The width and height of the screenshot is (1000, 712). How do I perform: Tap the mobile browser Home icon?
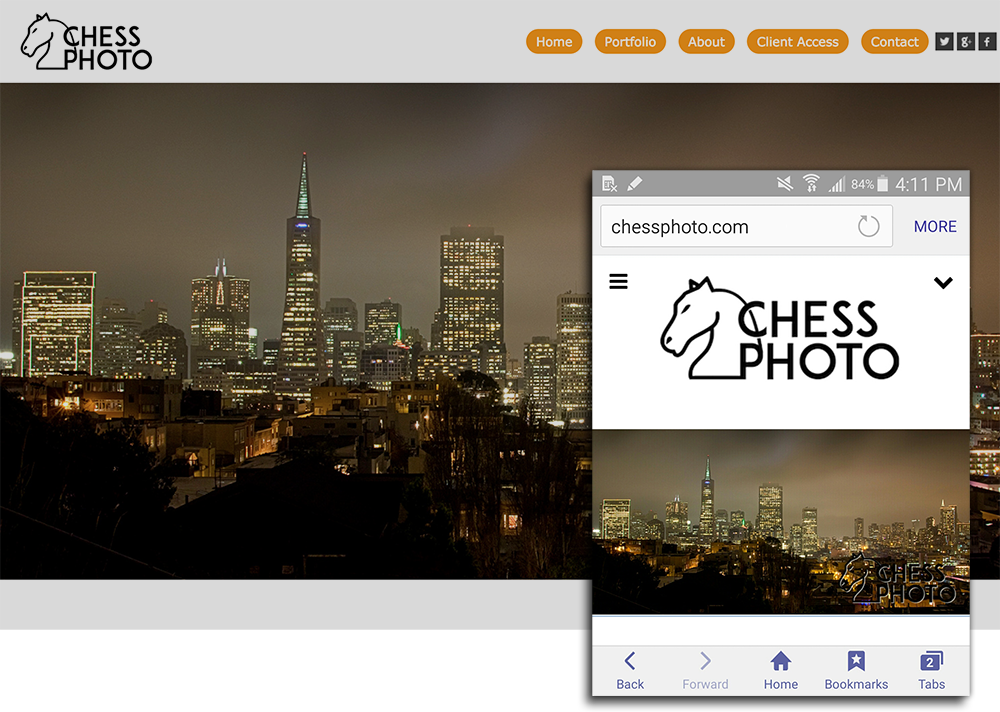(781, 671)
